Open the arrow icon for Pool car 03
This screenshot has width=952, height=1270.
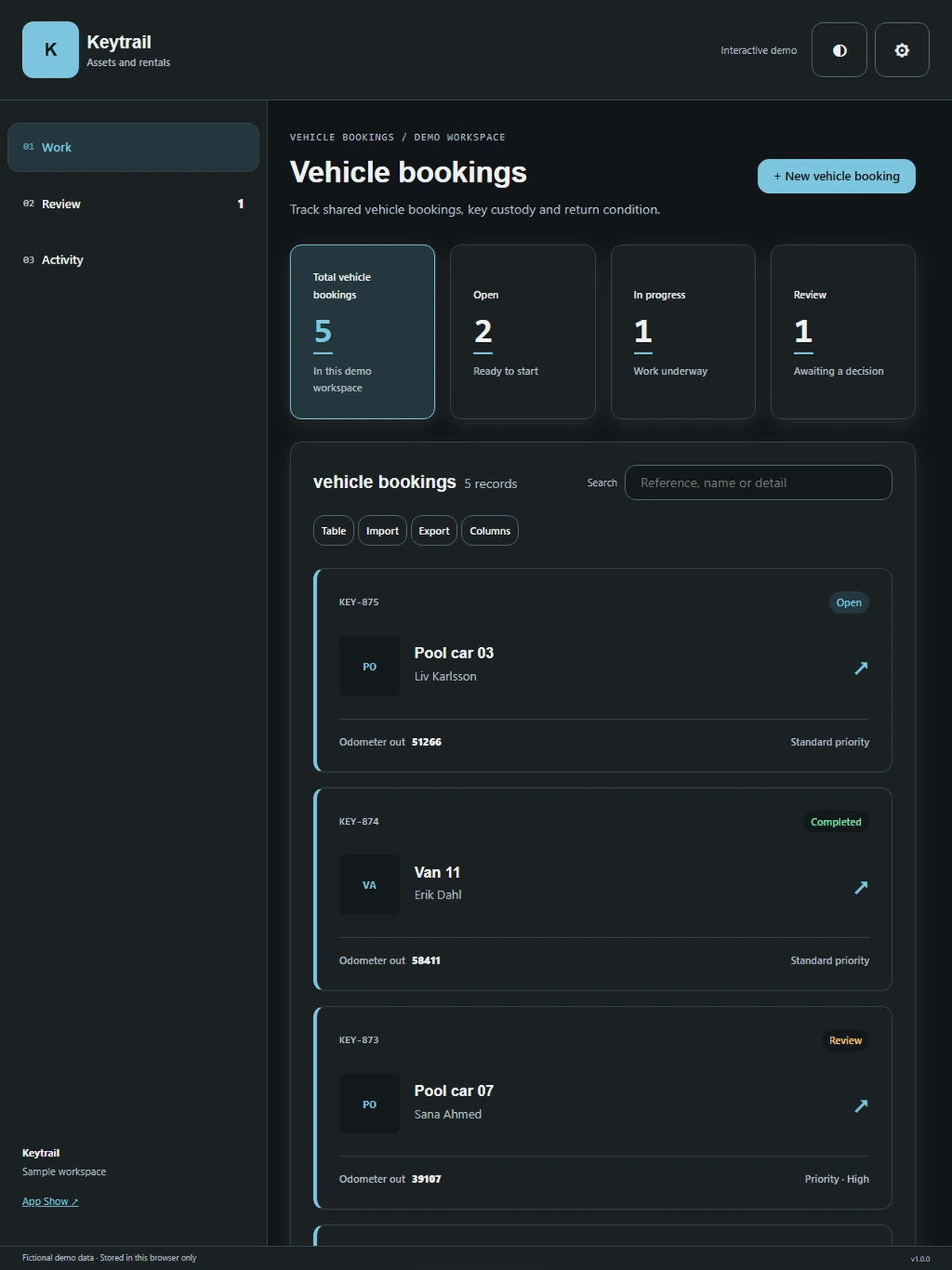coord(861,668)
